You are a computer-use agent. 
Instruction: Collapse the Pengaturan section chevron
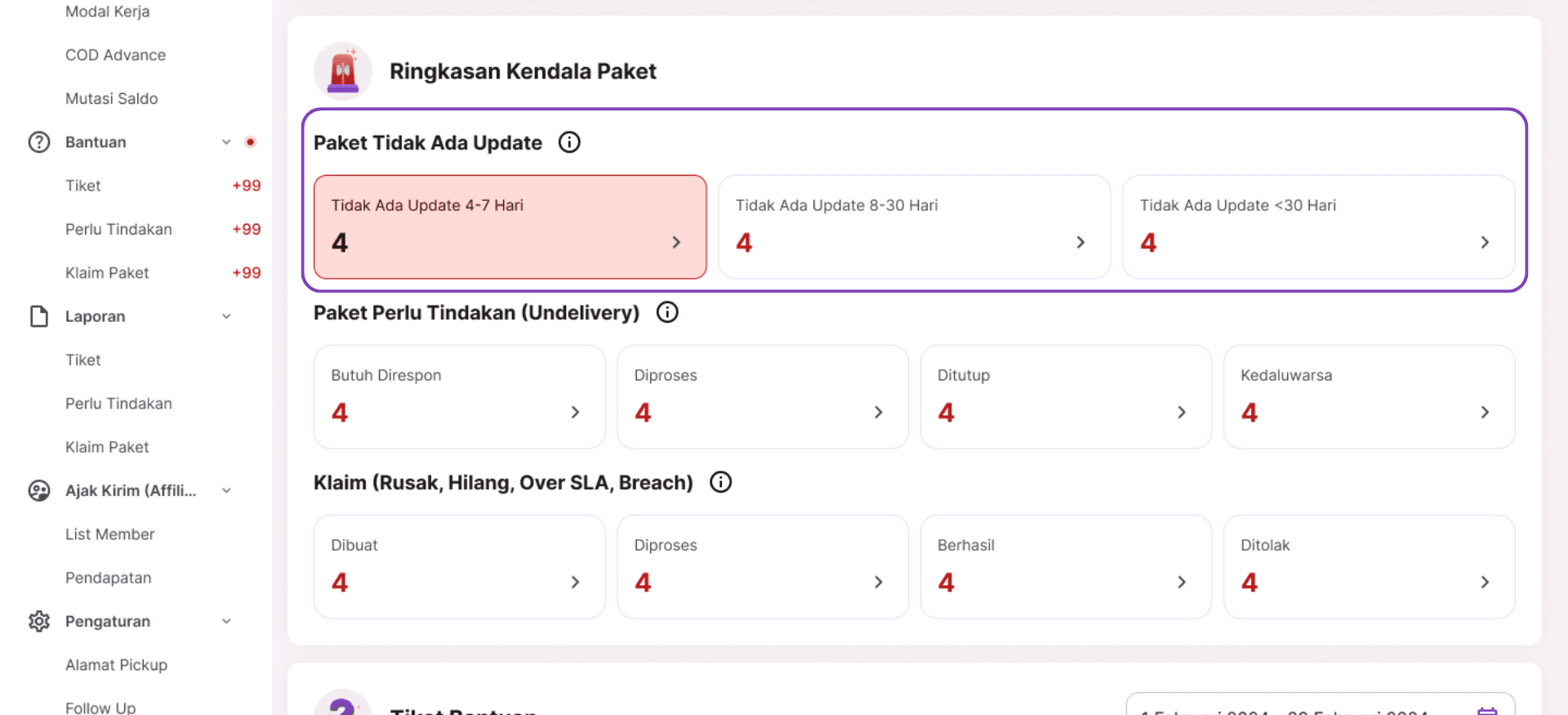(x=226, y=621)
